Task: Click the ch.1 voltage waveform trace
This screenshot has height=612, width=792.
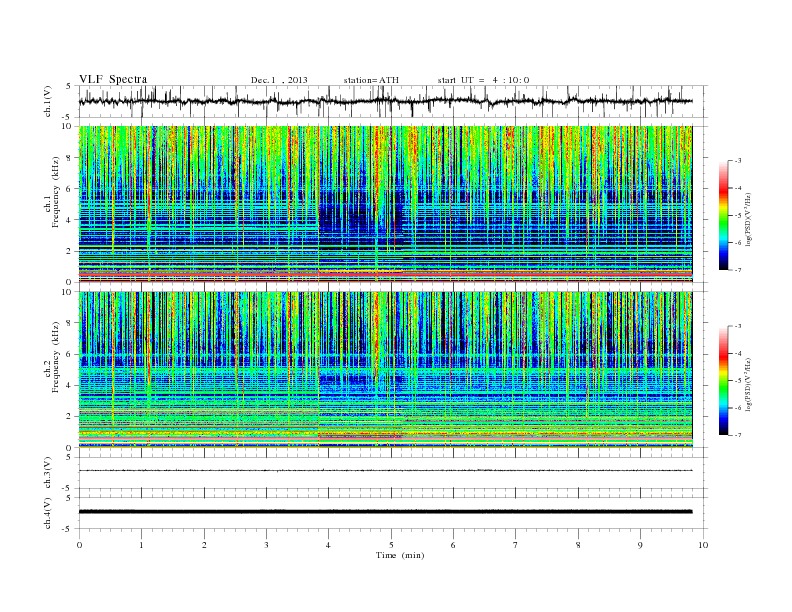Action: click(385, 101)
